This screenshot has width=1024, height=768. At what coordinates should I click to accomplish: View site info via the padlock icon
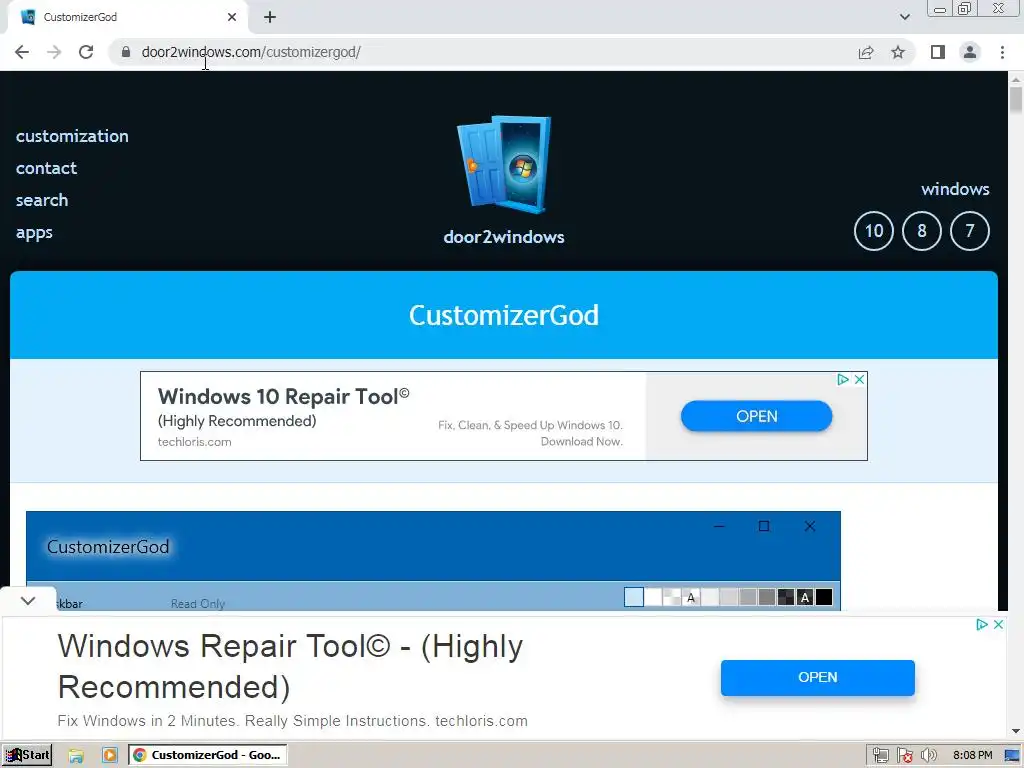[x=126, y=52]
